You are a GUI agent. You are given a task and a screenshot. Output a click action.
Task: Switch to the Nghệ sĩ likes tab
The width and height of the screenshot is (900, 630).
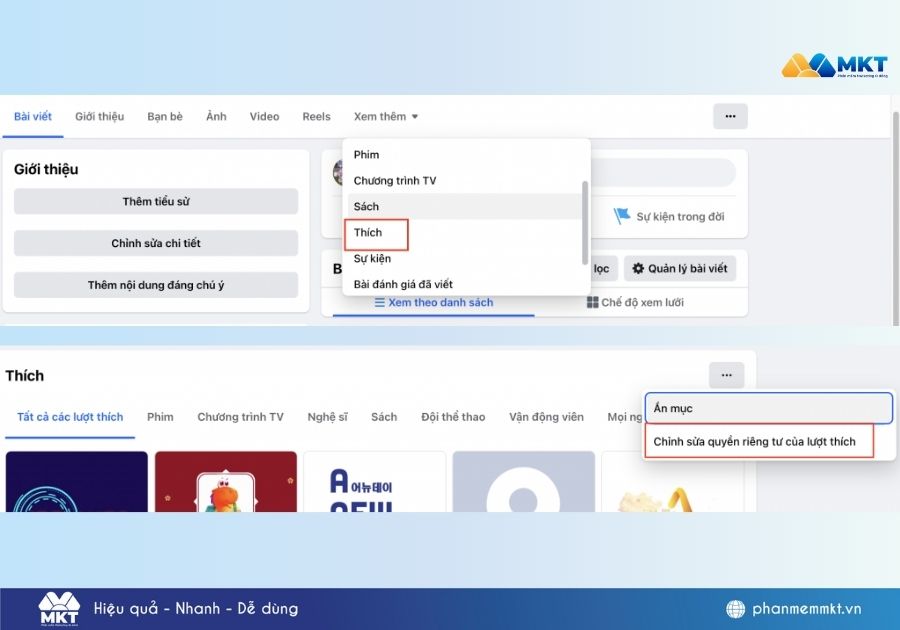[327, 417]
